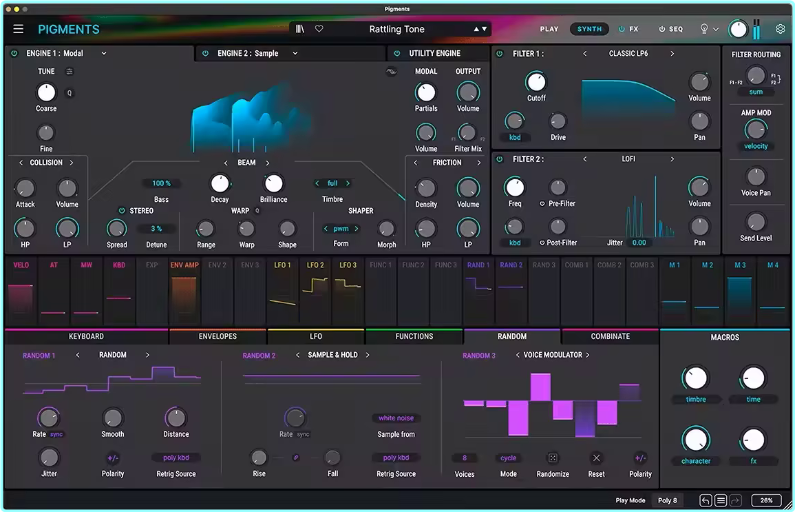Select previous Collision type arrow
The width and height of the screenshot is (795, 512).
[x=21, y=163]
